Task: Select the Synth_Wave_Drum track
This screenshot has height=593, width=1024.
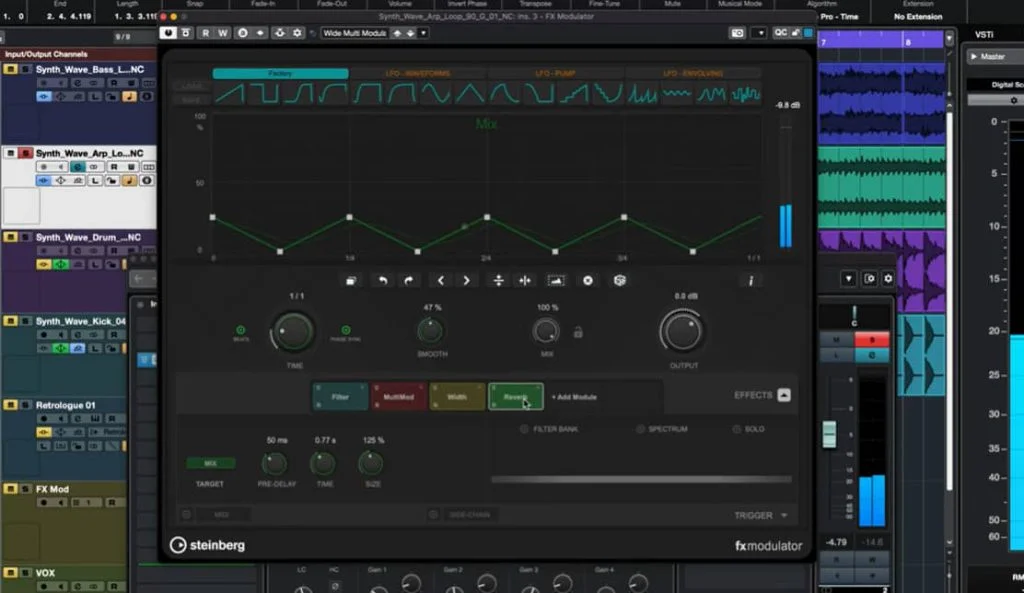Action: coord(88,237)
